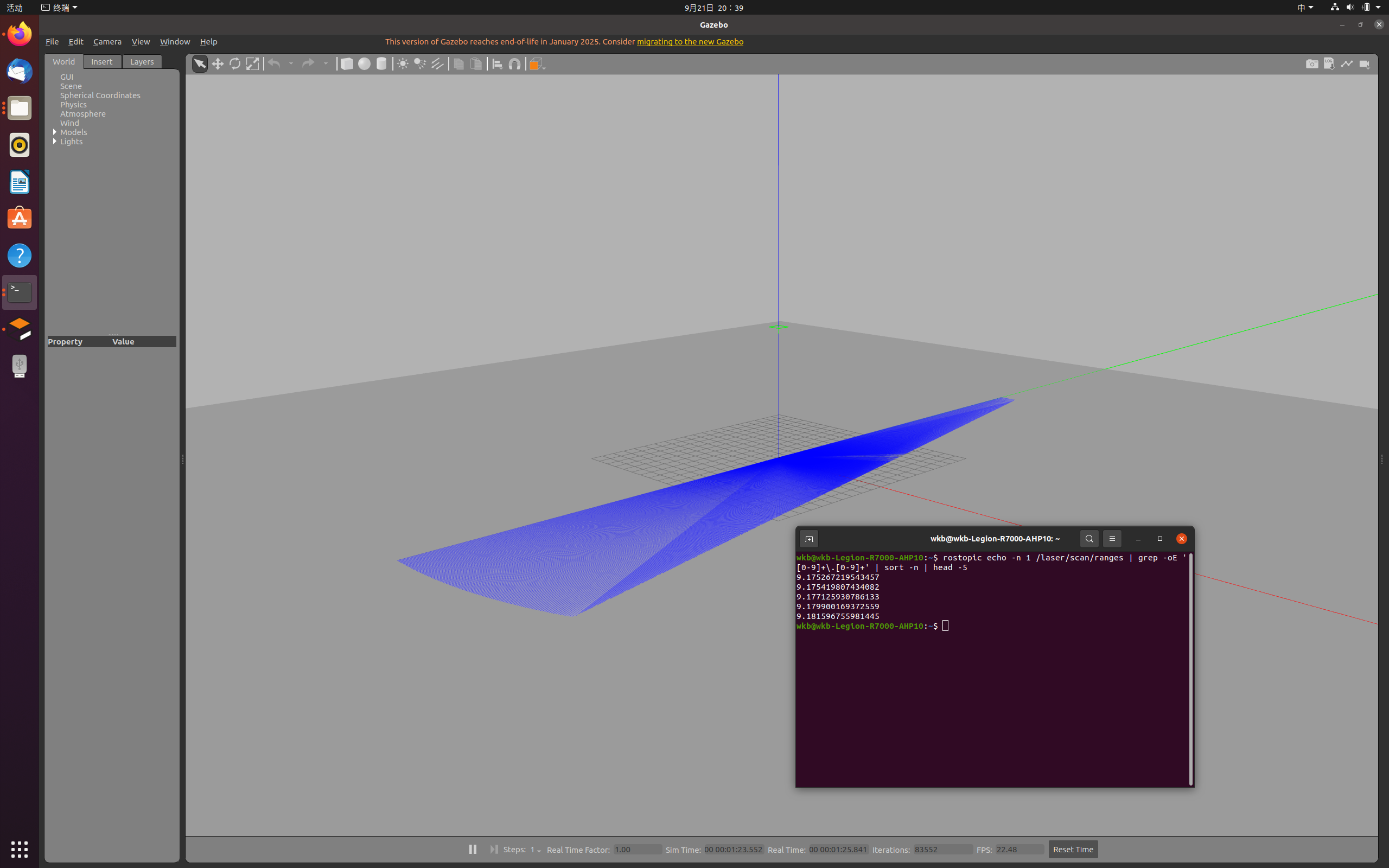Activate the Translate mode tool
The height and width of the screenshot is (868, 1389).
pyautogui.click(x=218, y=63)
